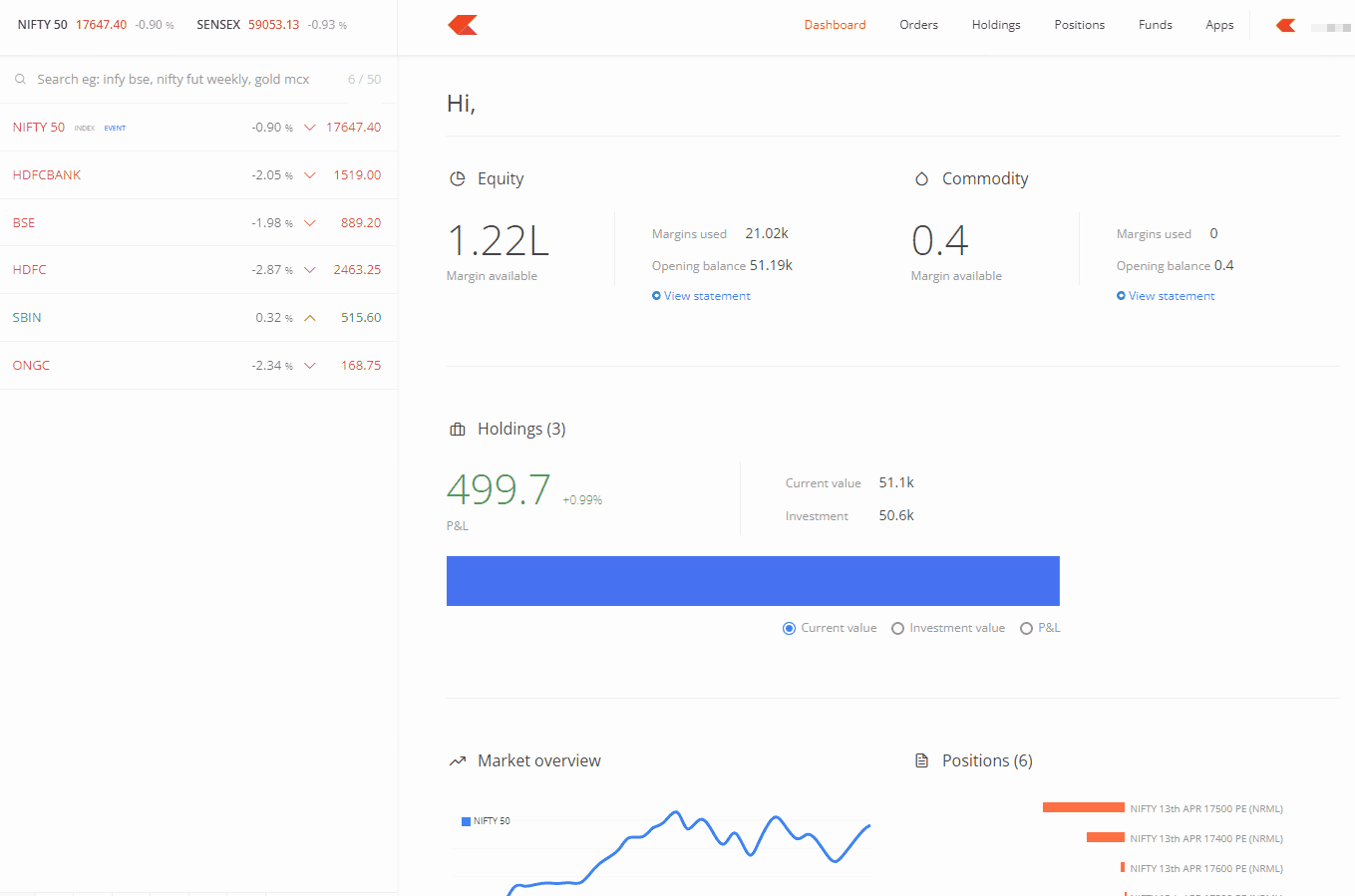Click the Equity pie chart icon
Viewport: 1355px width, 896px height.
458,179
